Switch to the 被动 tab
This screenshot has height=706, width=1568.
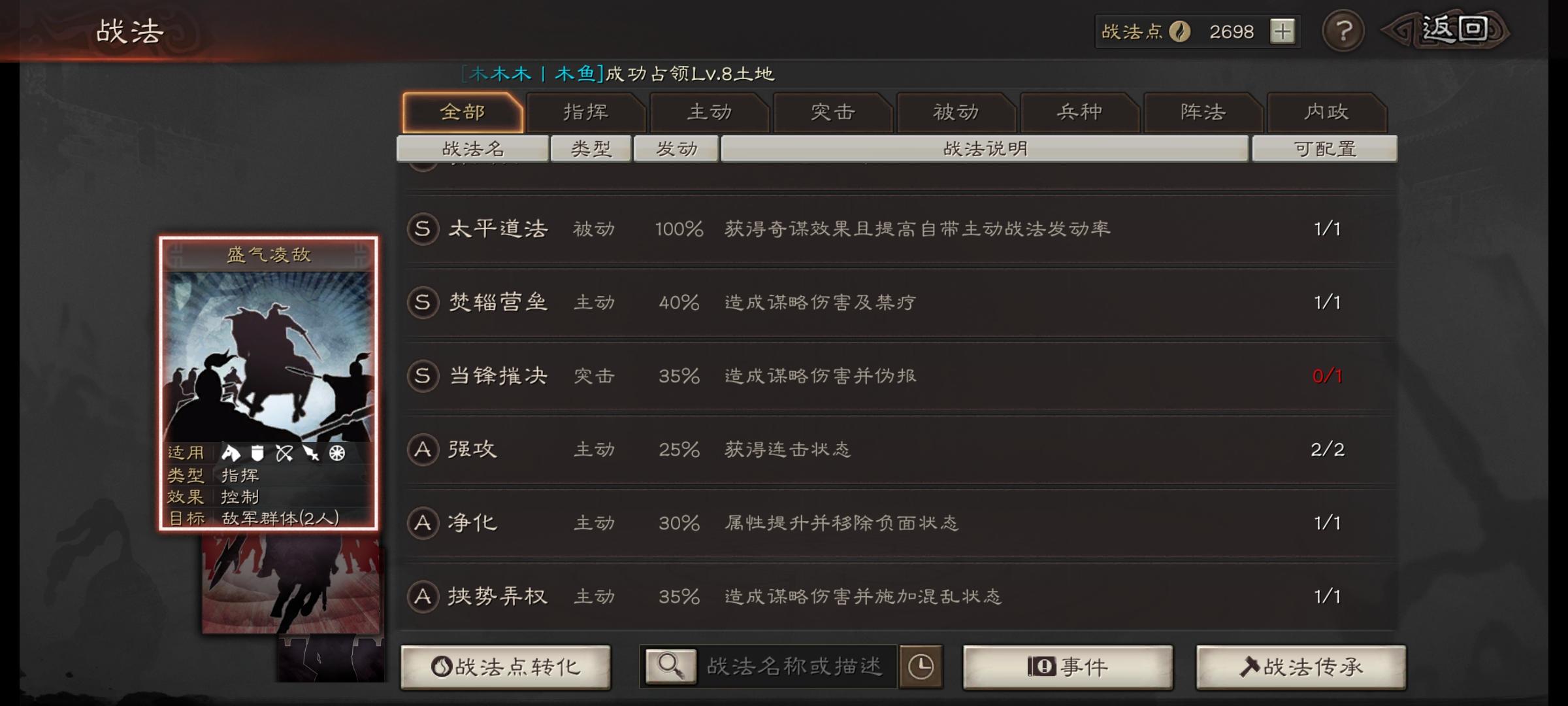tap(956, 112)
